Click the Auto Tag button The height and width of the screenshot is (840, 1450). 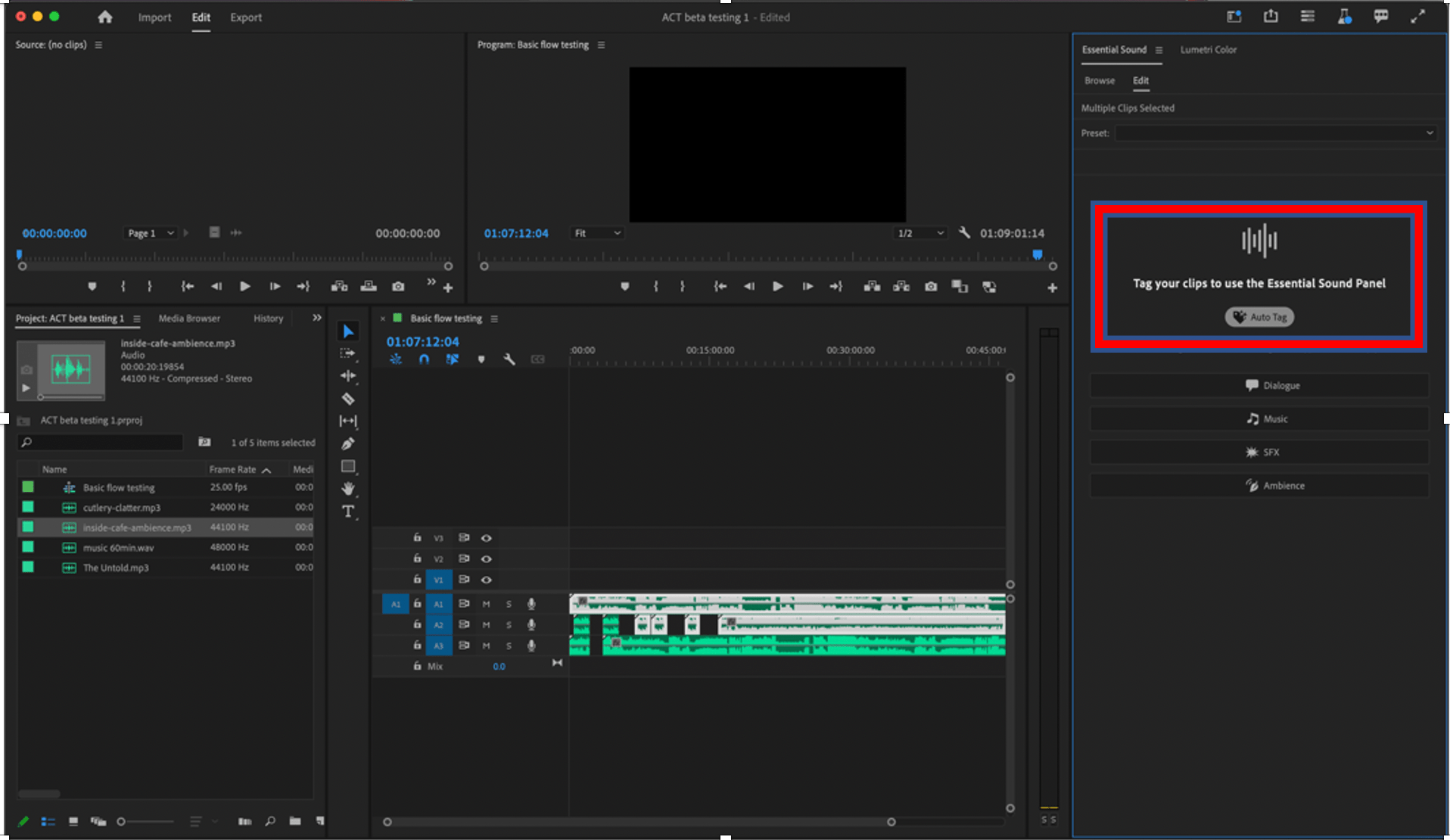click(x=1259, y=316)
